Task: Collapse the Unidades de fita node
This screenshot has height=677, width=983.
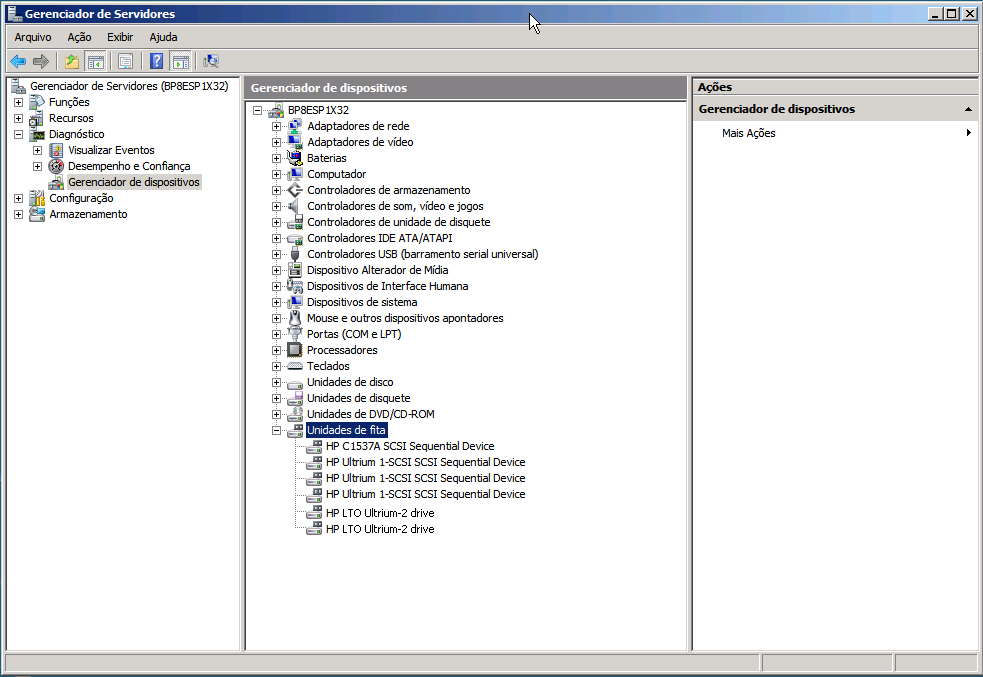Action: pos(277,430)
